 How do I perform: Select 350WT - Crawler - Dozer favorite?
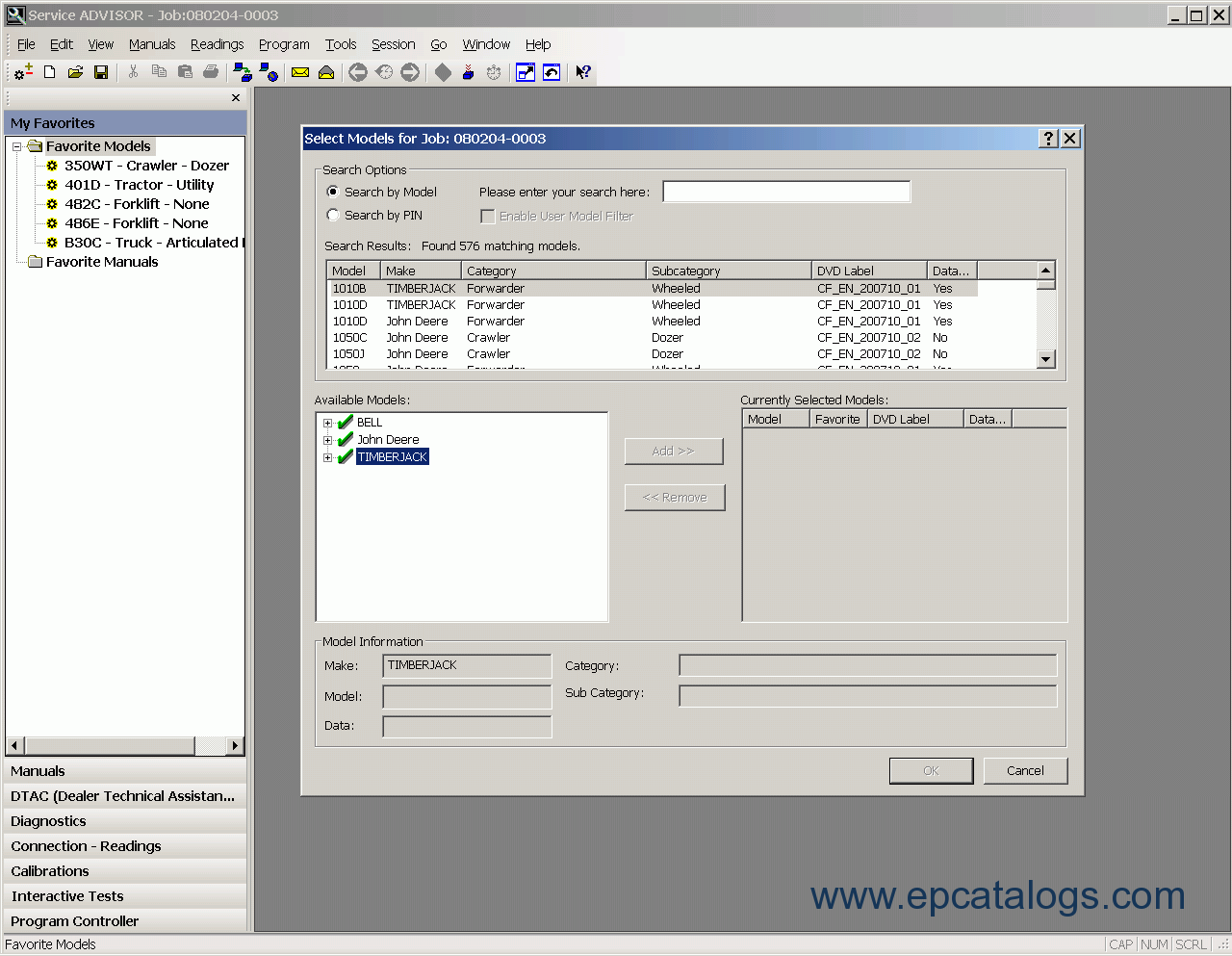[x=146, y=166]
